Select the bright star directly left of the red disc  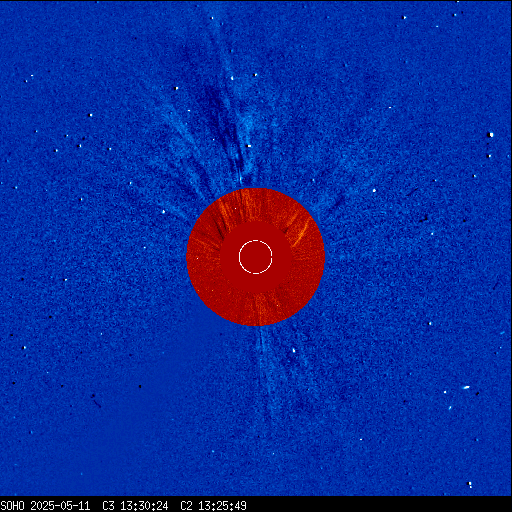point(163,212)
